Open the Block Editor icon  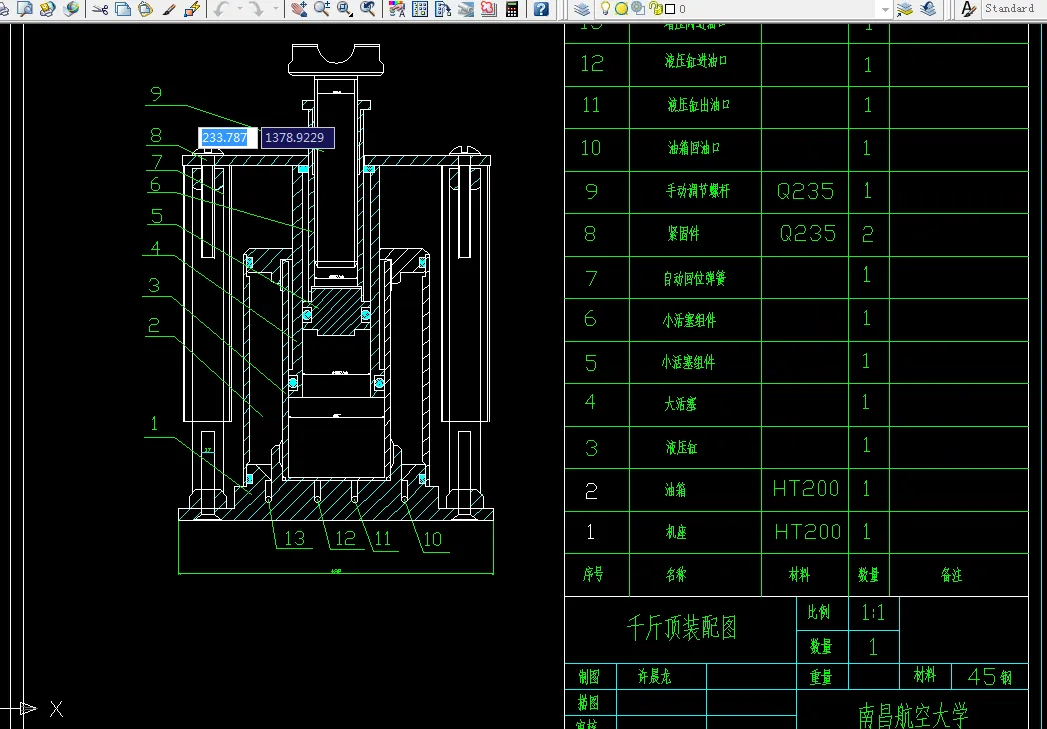192,9
